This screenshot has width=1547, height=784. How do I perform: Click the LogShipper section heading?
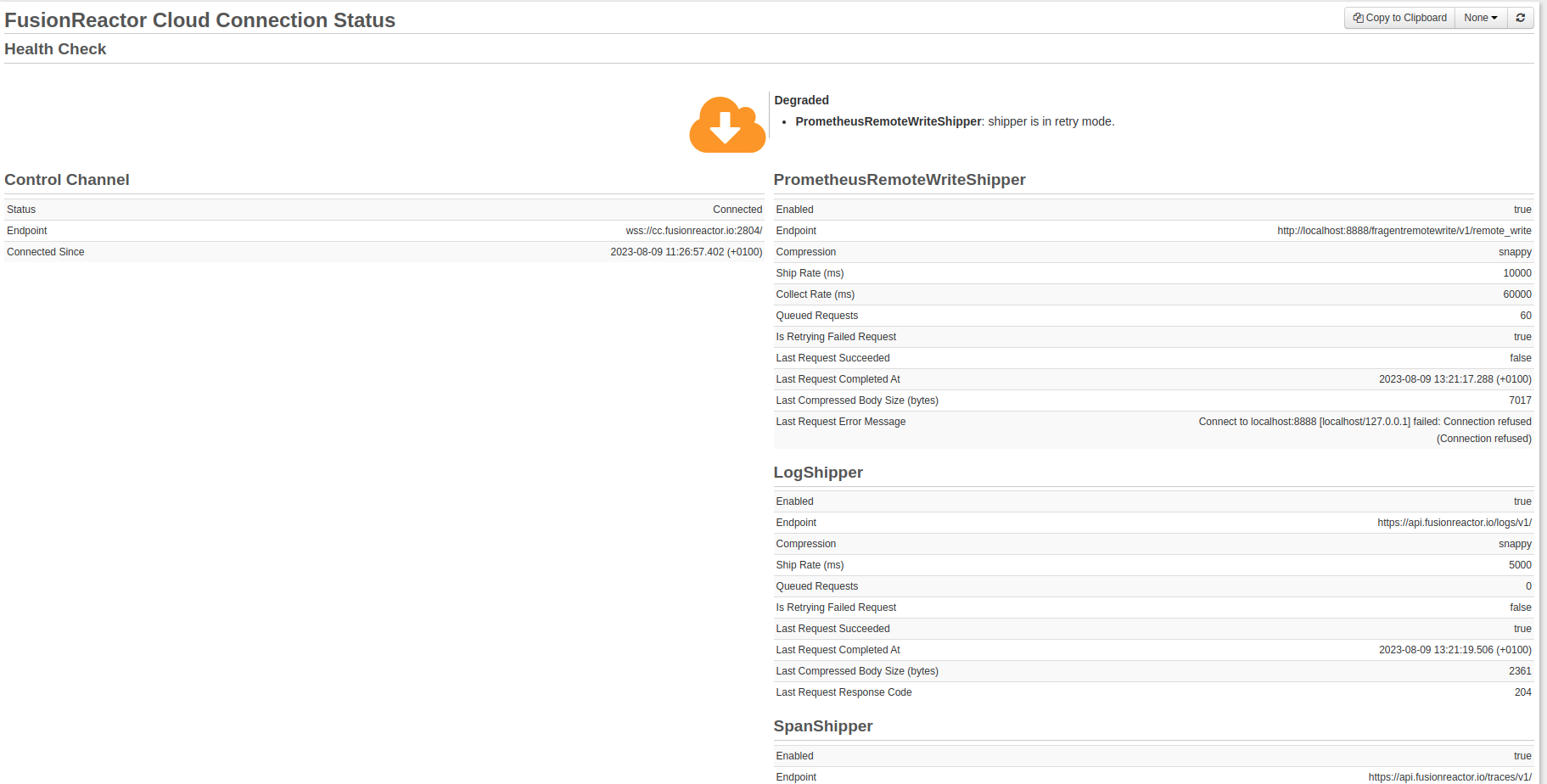pyautogui.click(x=818, y=473)
